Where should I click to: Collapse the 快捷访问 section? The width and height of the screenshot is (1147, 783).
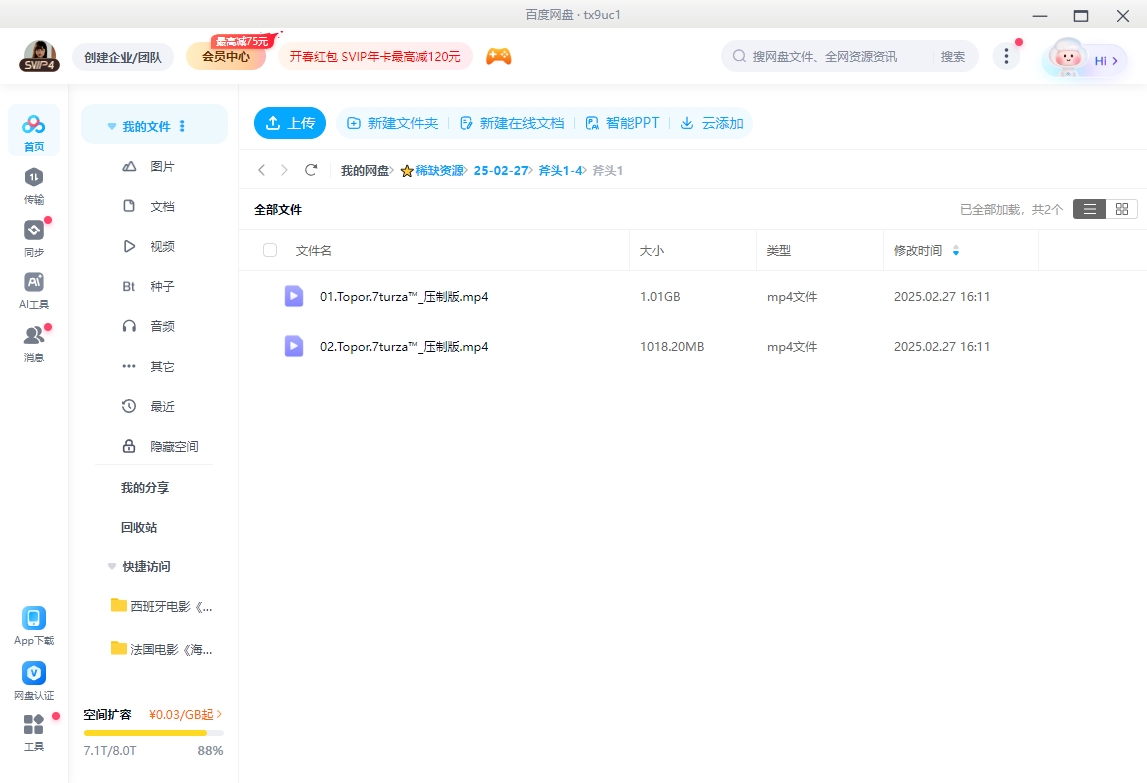tap(111, 566)
